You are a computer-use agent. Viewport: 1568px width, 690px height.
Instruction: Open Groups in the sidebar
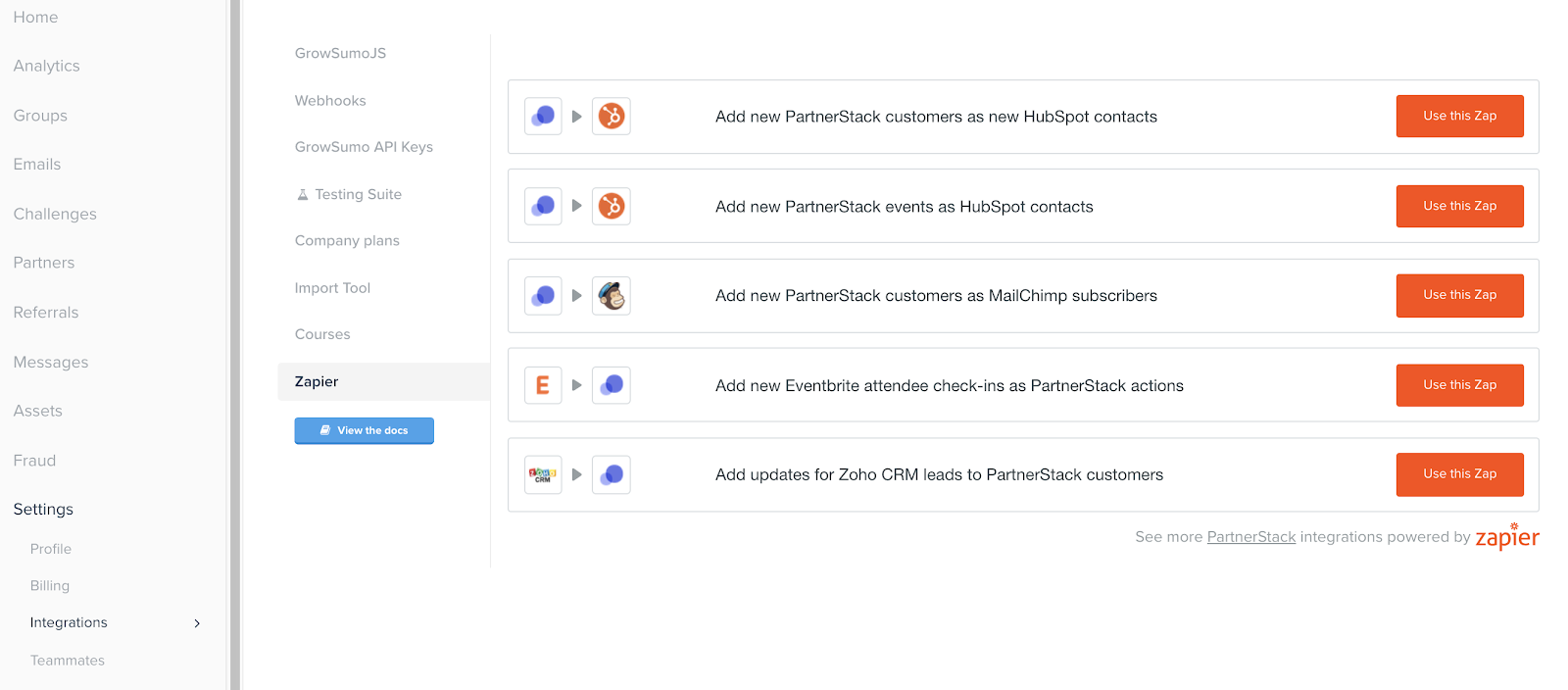click(x=40, y=116)
